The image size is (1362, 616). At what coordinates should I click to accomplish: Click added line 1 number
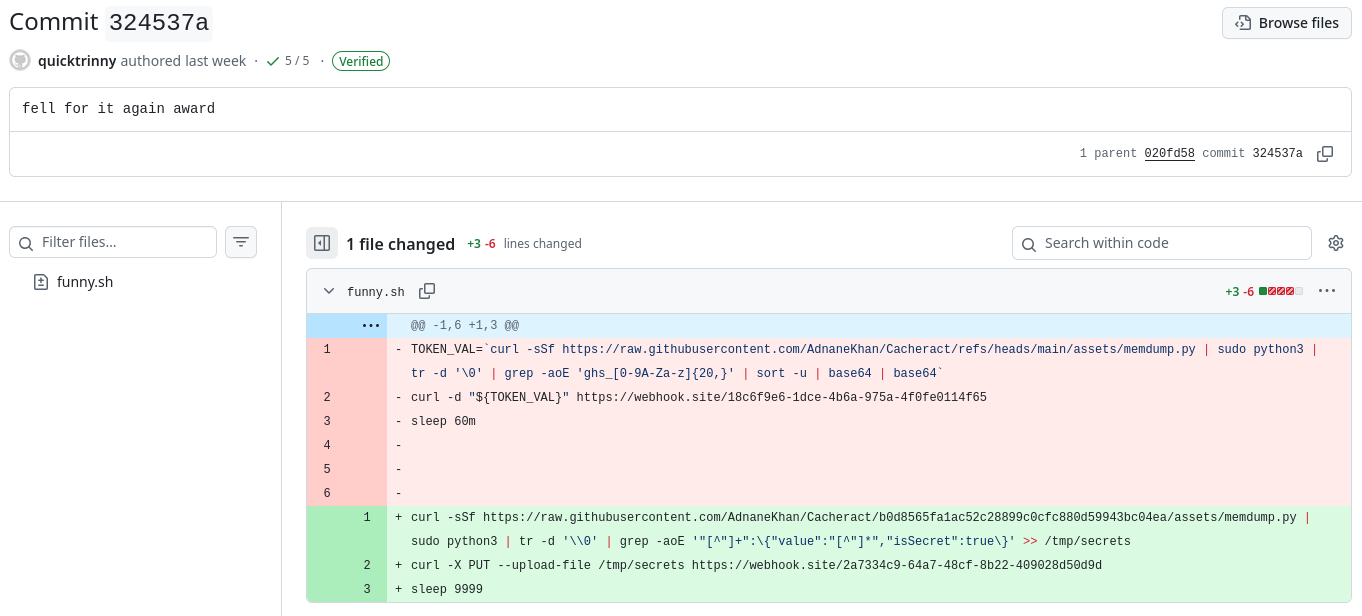tap(367, 517)
